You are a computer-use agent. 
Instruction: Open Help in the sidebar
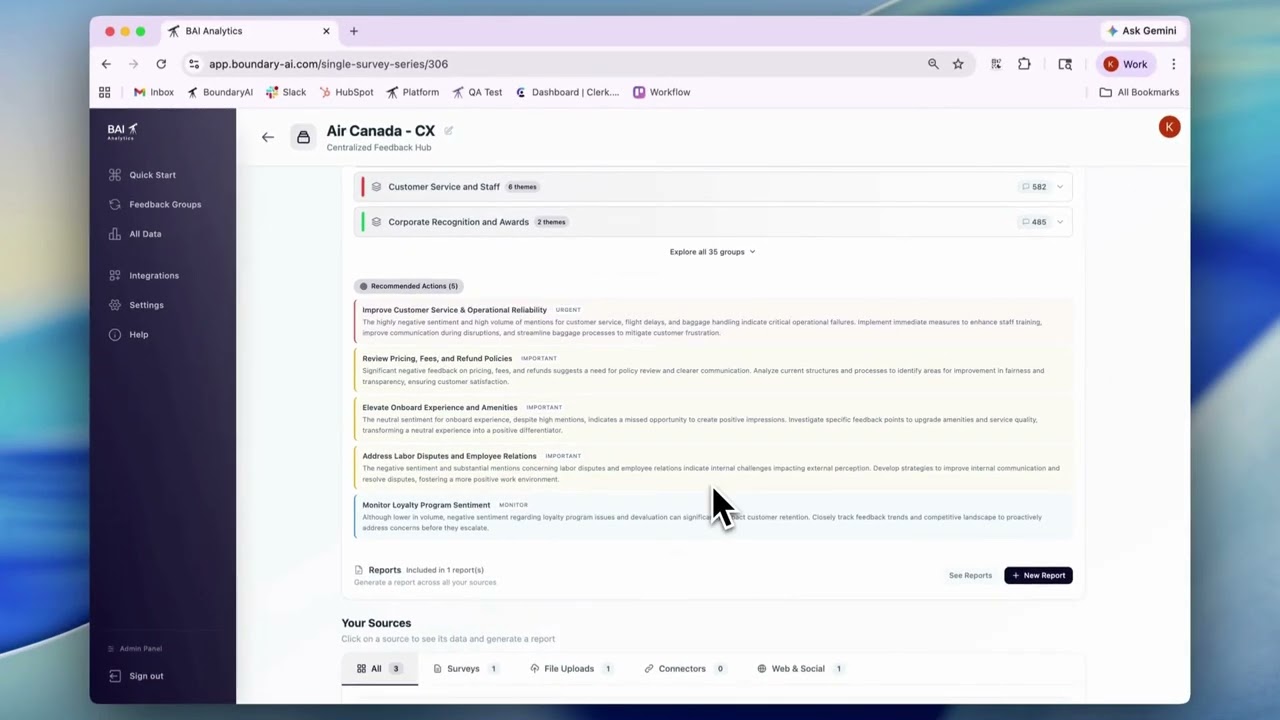(128, 334)
